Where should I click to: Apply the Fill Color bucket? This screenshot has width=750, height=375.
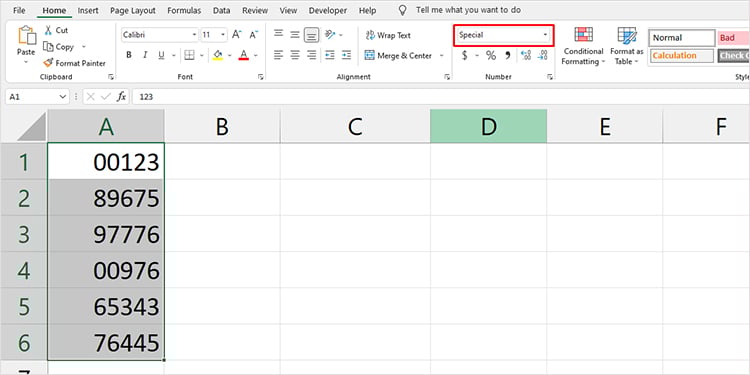pyautogui.click(x=218, y=55)
